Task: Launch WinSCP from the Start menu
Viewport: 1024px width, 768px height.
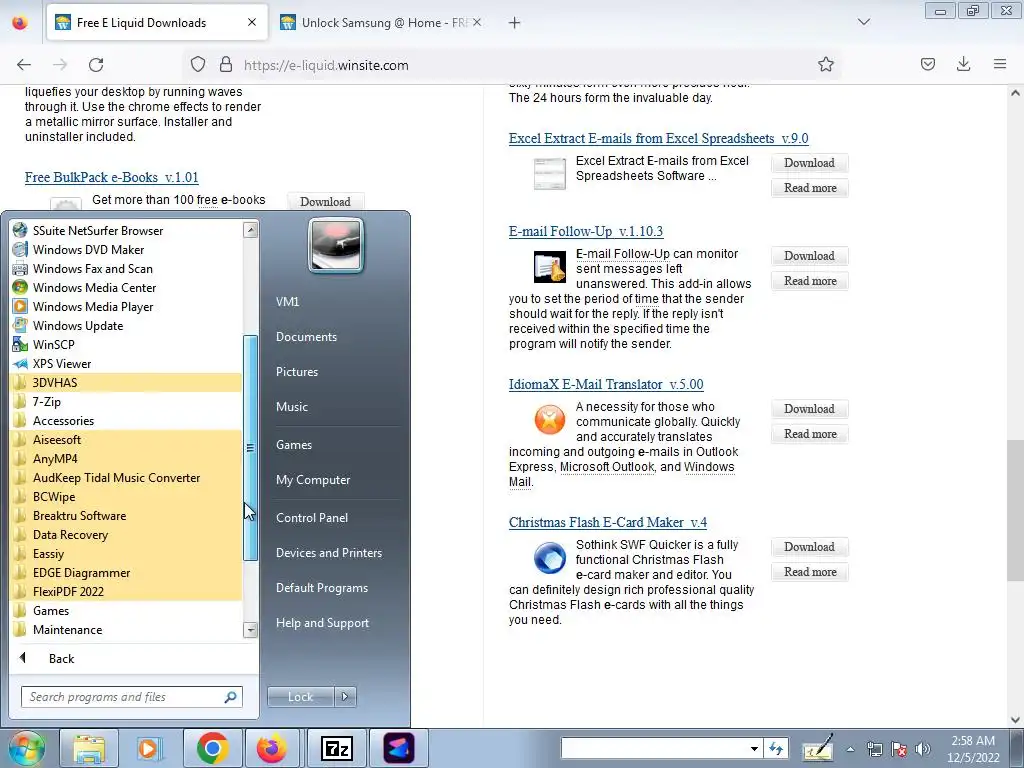Action: [125, 344]
